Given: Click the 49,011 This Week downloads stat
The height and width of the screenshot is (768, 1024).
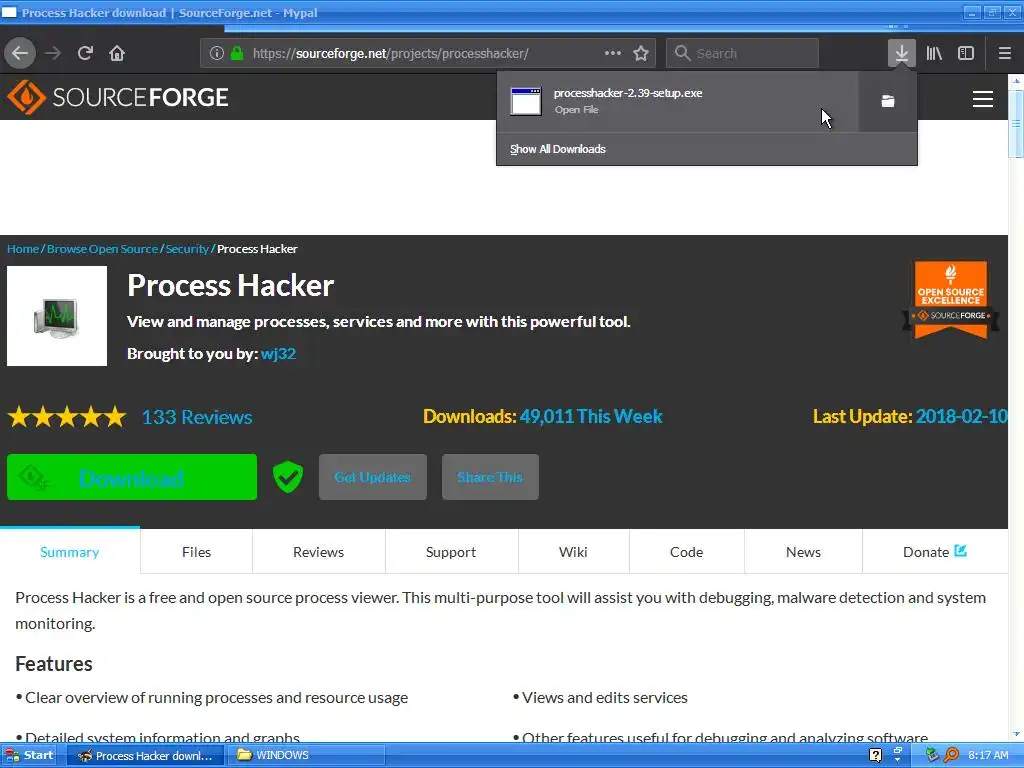Looking at the screenshot, I should (591, 416).
